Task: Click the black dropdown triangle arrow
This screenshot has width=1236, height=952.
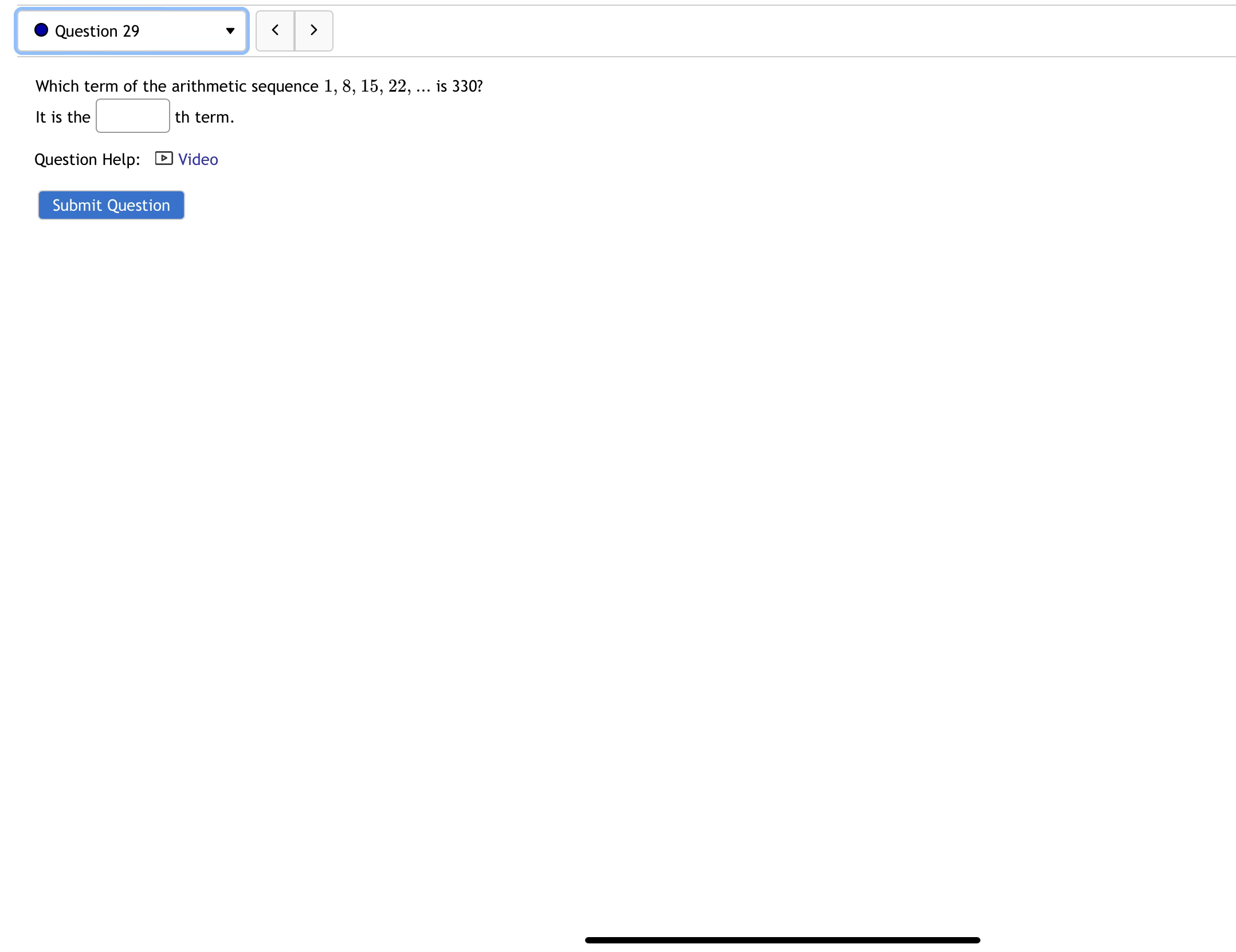Action: [x=230, y=31]
